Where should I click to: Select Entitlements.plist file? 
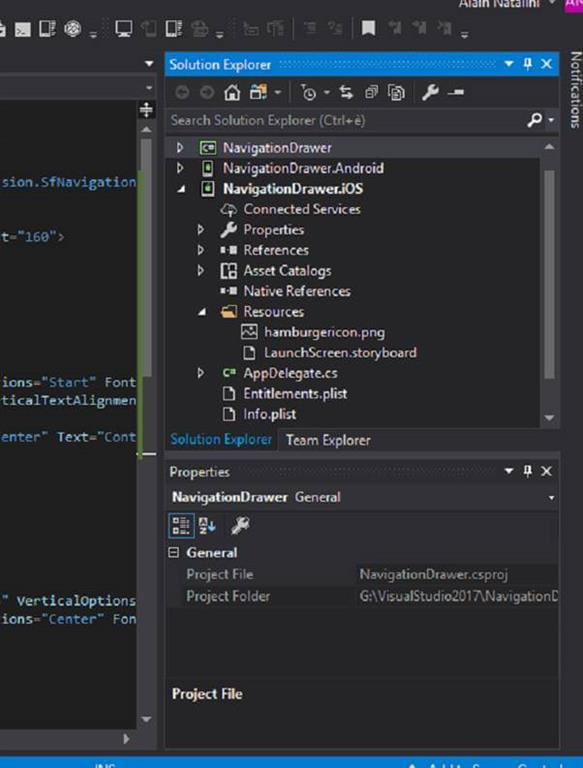(295, 393)
